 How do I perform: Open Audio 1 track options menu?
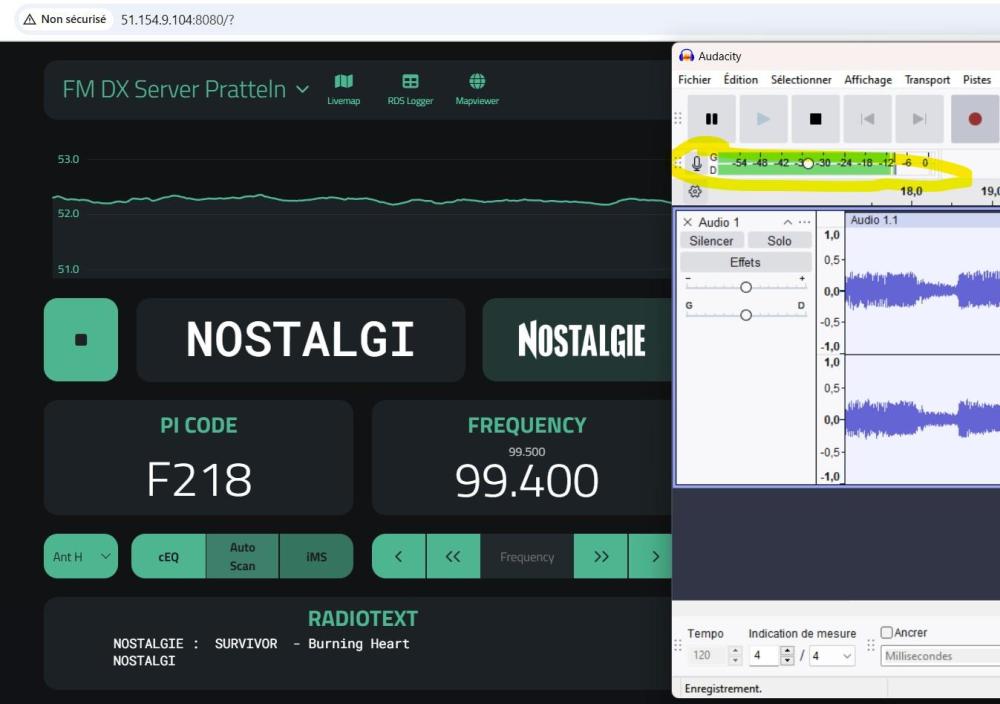point(804,222)
